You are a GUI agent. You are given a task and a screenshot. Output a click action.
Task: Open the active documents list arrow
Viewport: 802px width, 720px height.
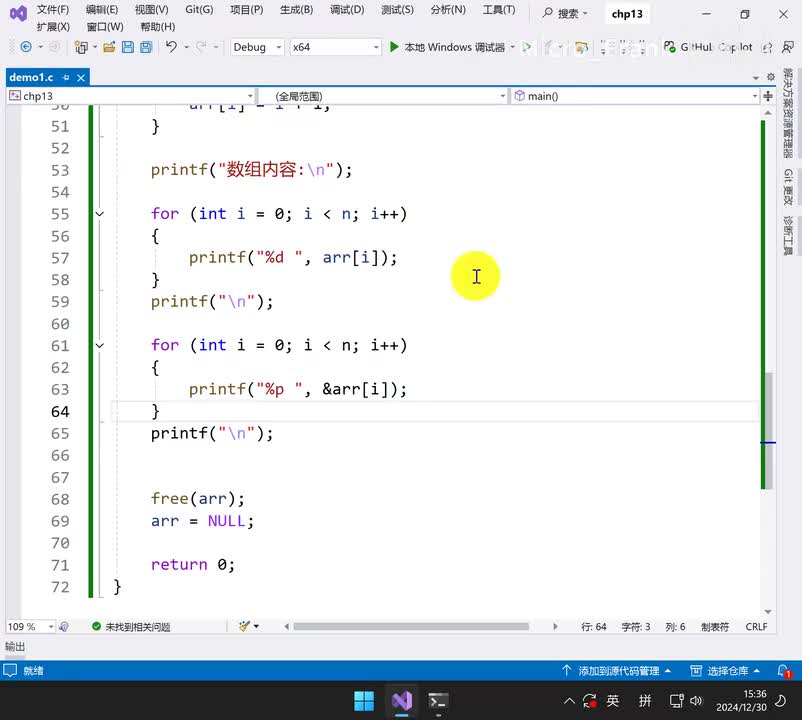click(756, 78)
